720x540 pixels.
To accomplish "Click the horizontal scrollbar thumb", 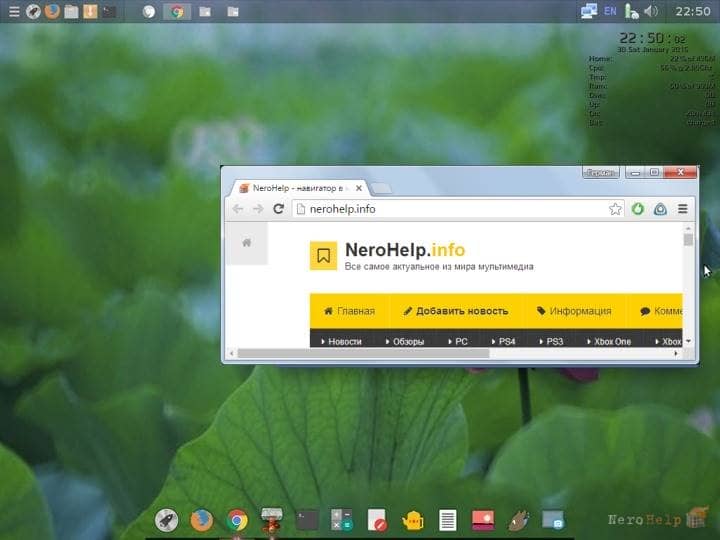I will (363, 353).
